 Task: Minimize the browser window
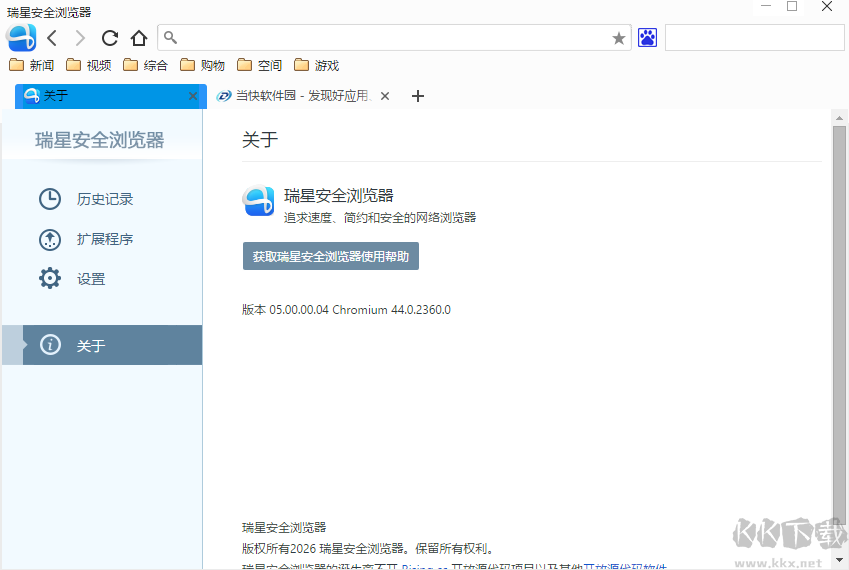pos(766,6)
